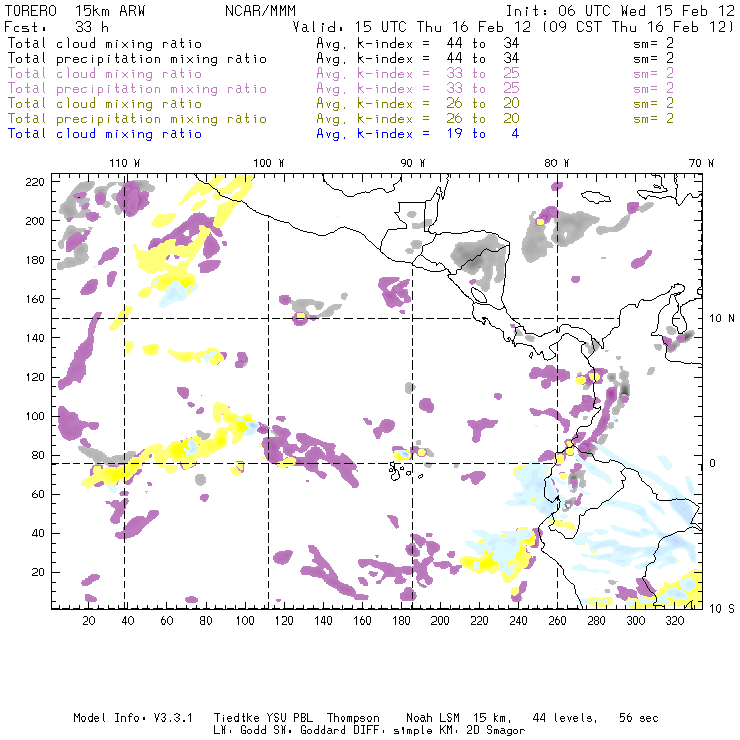Click the "NCAR/MMM" header label
Screen dimensions: 740x740
point(261,11)
